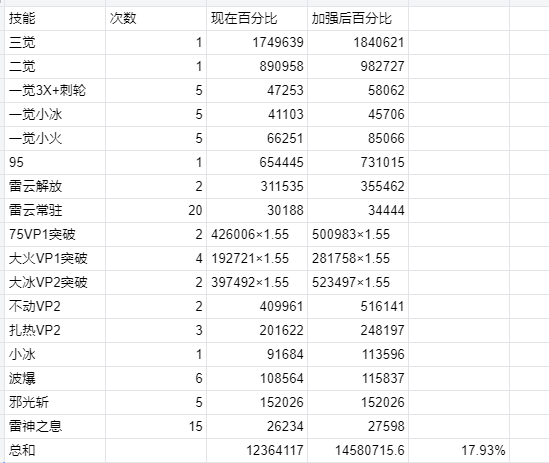Click the cell 一觉3X+刺轮
The height and width of the screenshot is (463, 549).
click(x=55, y=90)
